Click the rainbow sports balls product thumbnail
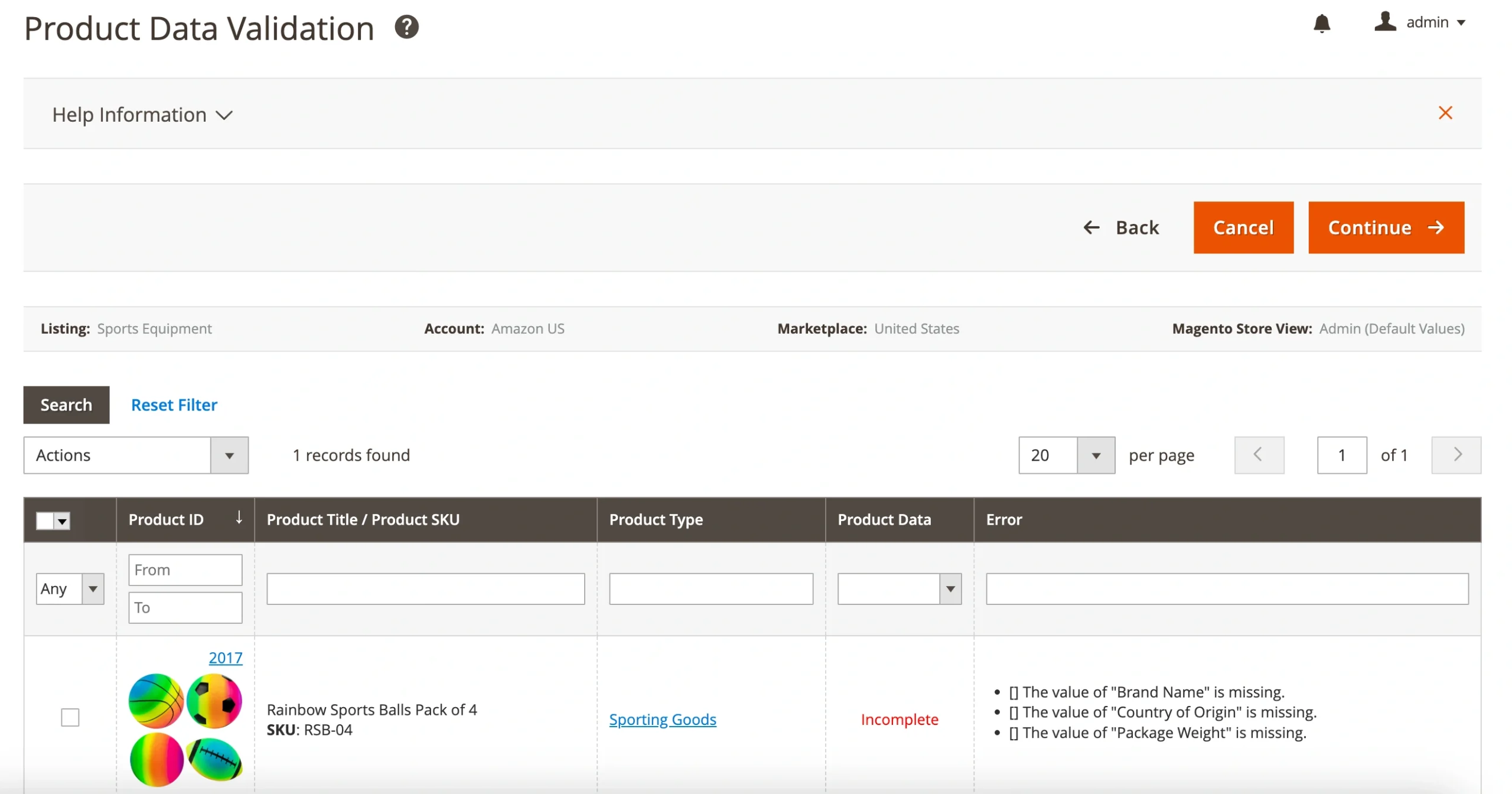The width and height of the screenshot is (1512, 794). tap(185, 730)
